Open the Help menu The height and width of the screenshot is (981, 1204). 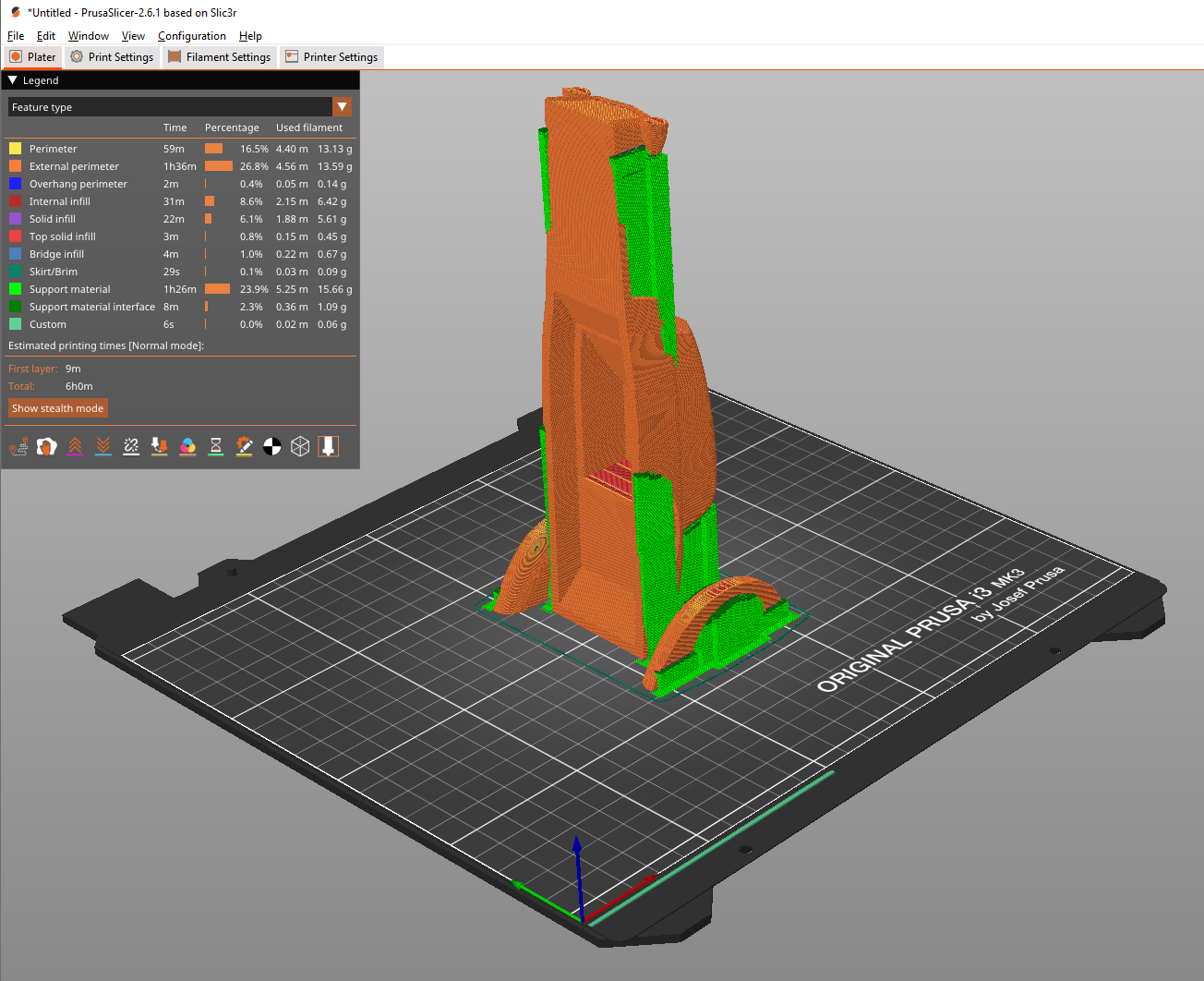pyautogui.click(x=250, y=36)
